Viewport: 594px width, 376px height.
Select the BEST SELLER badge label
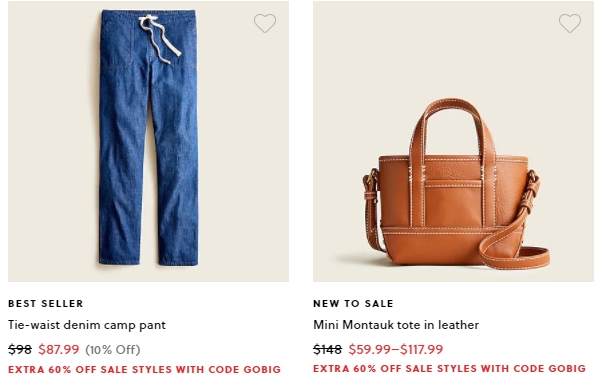(45, 303)
